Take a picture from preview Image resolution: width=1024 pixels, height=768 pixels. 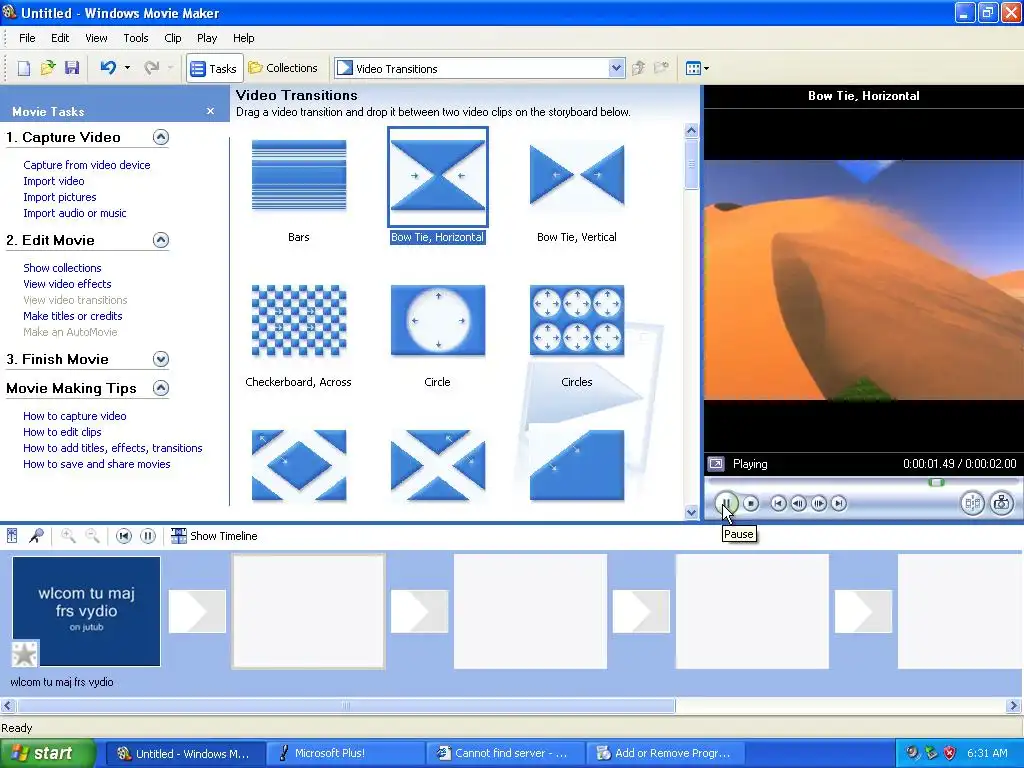[x=1002, y=504]
